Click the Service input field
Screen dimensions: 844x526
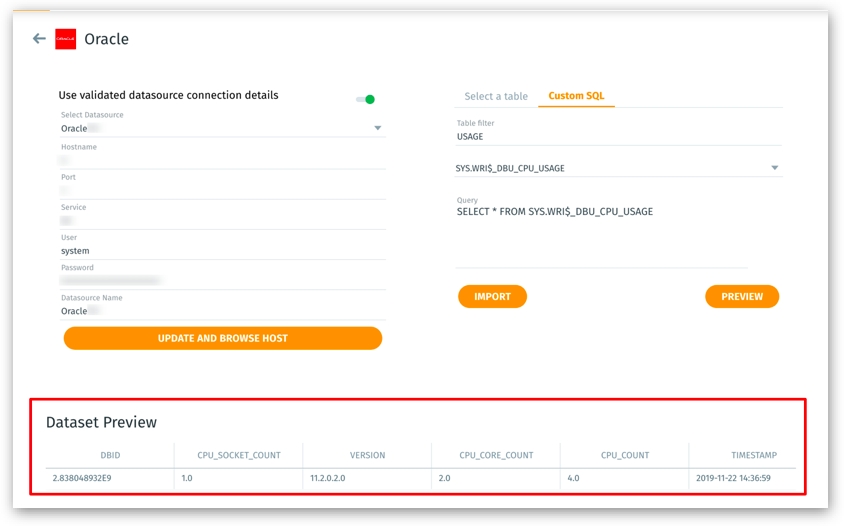tap(222, 220)
